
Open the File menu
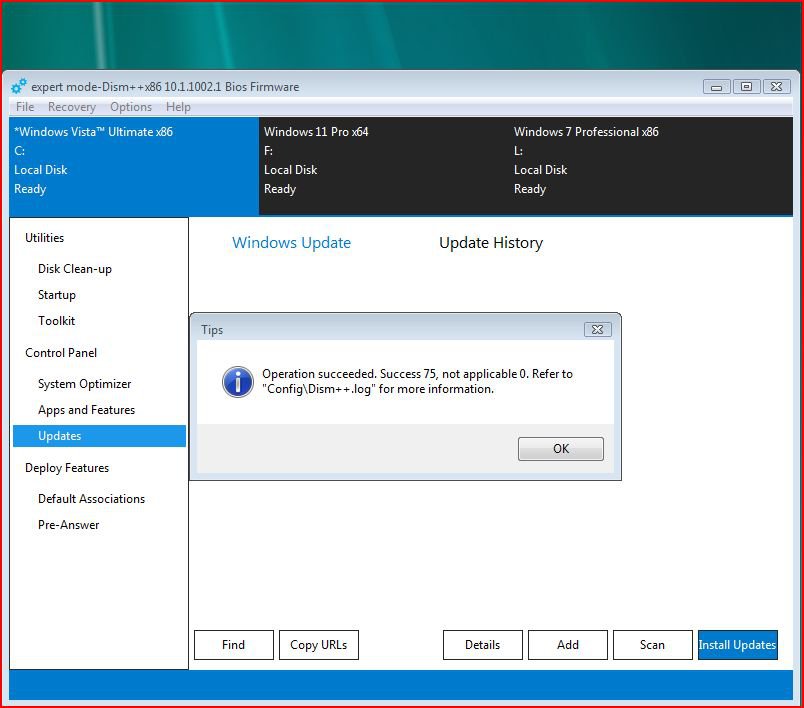(x=25, y=107)
